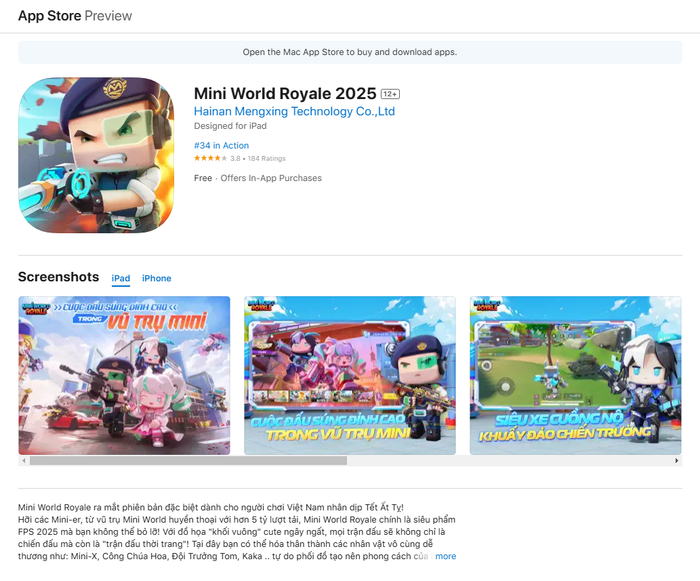Click the Mini World Royale 2025 title

point(285,93)
